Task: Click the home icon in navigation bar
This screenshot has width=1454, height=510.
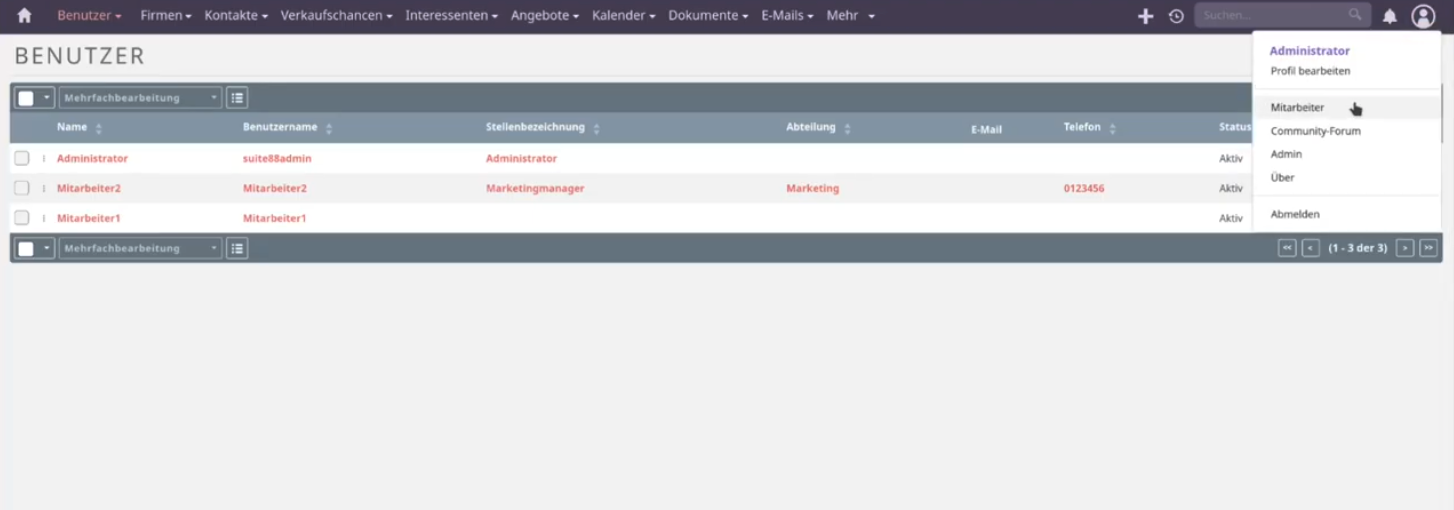Action: tap(24, 16)
